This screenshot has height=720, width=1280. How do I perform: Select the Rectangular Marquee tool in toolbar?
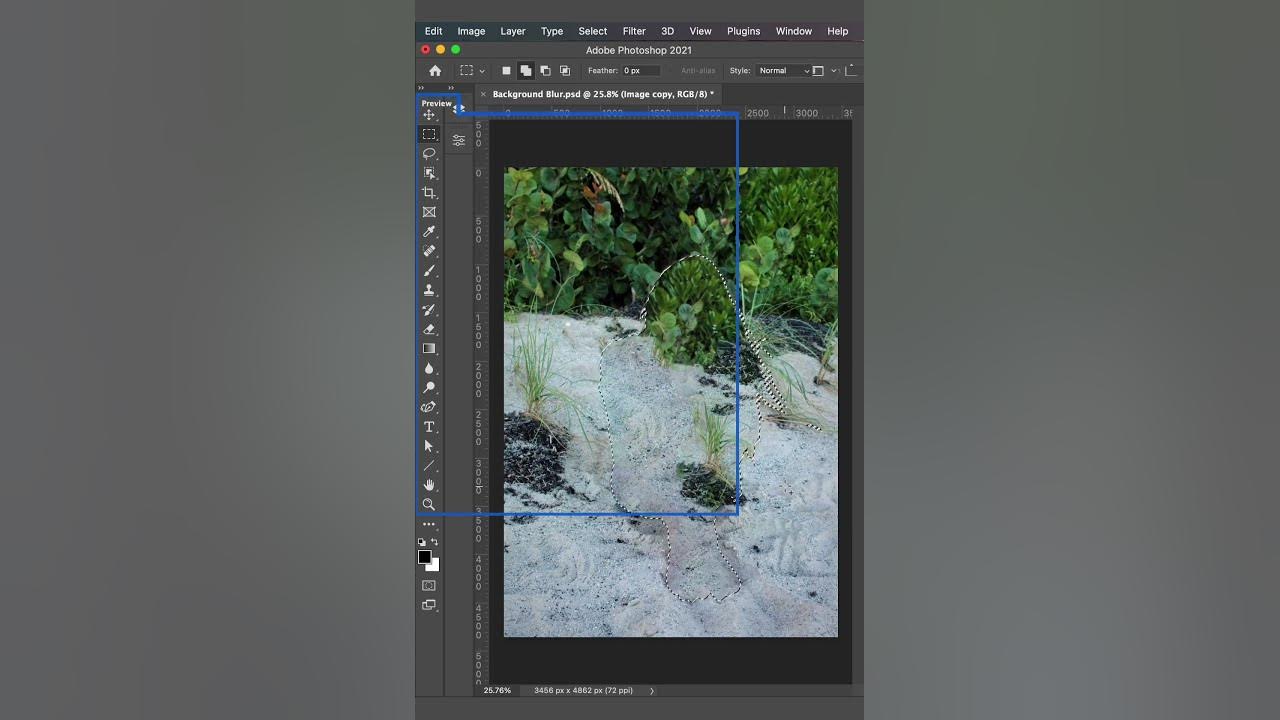[x=429, y=134]
